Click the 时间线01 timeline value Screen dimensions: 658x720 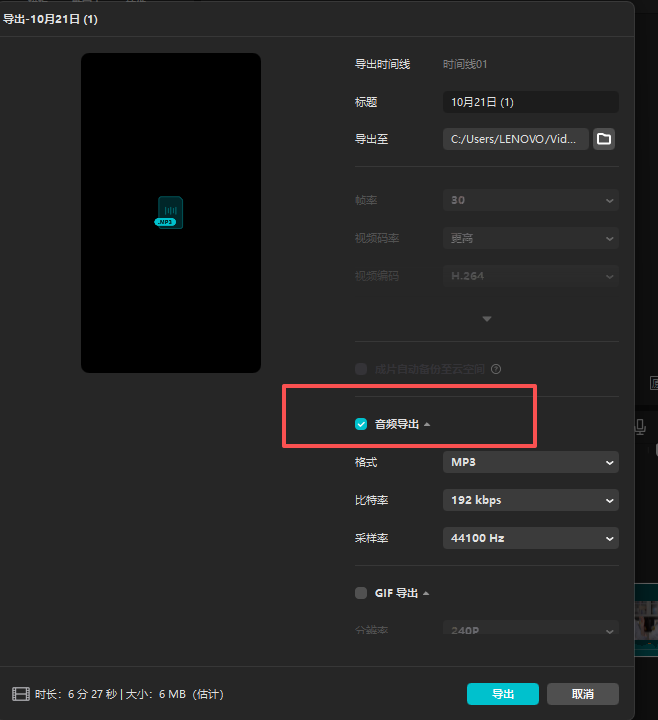(465, 64)
